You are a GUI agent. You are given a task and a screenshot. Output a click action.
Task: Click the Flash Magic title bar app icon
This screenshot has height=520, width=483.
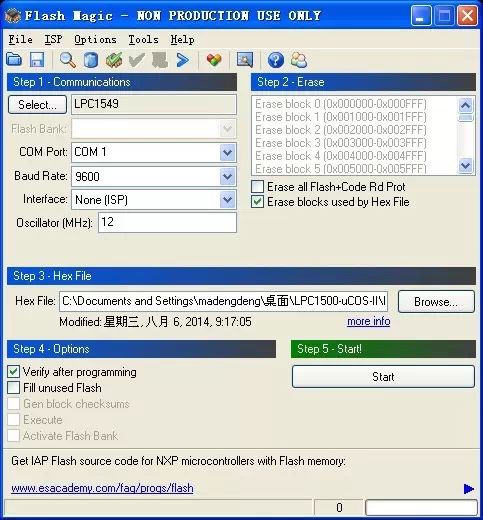click(13, 16)
